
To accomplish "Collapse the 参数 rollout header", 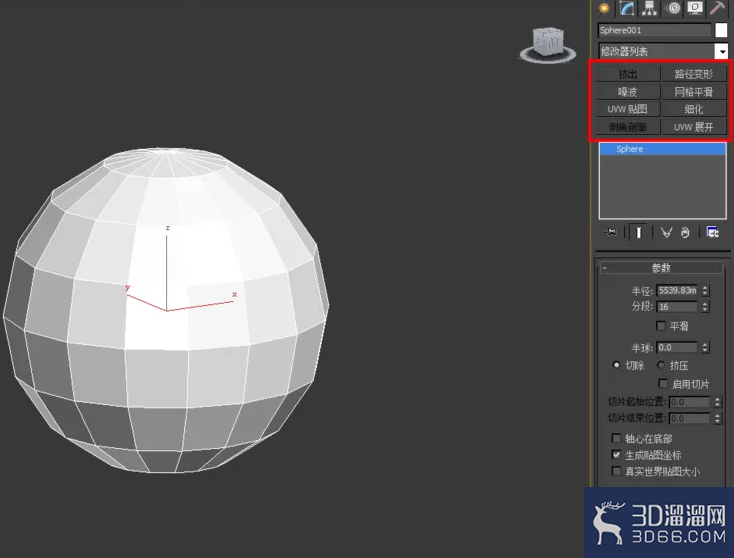I will click(x=661, y=268).
